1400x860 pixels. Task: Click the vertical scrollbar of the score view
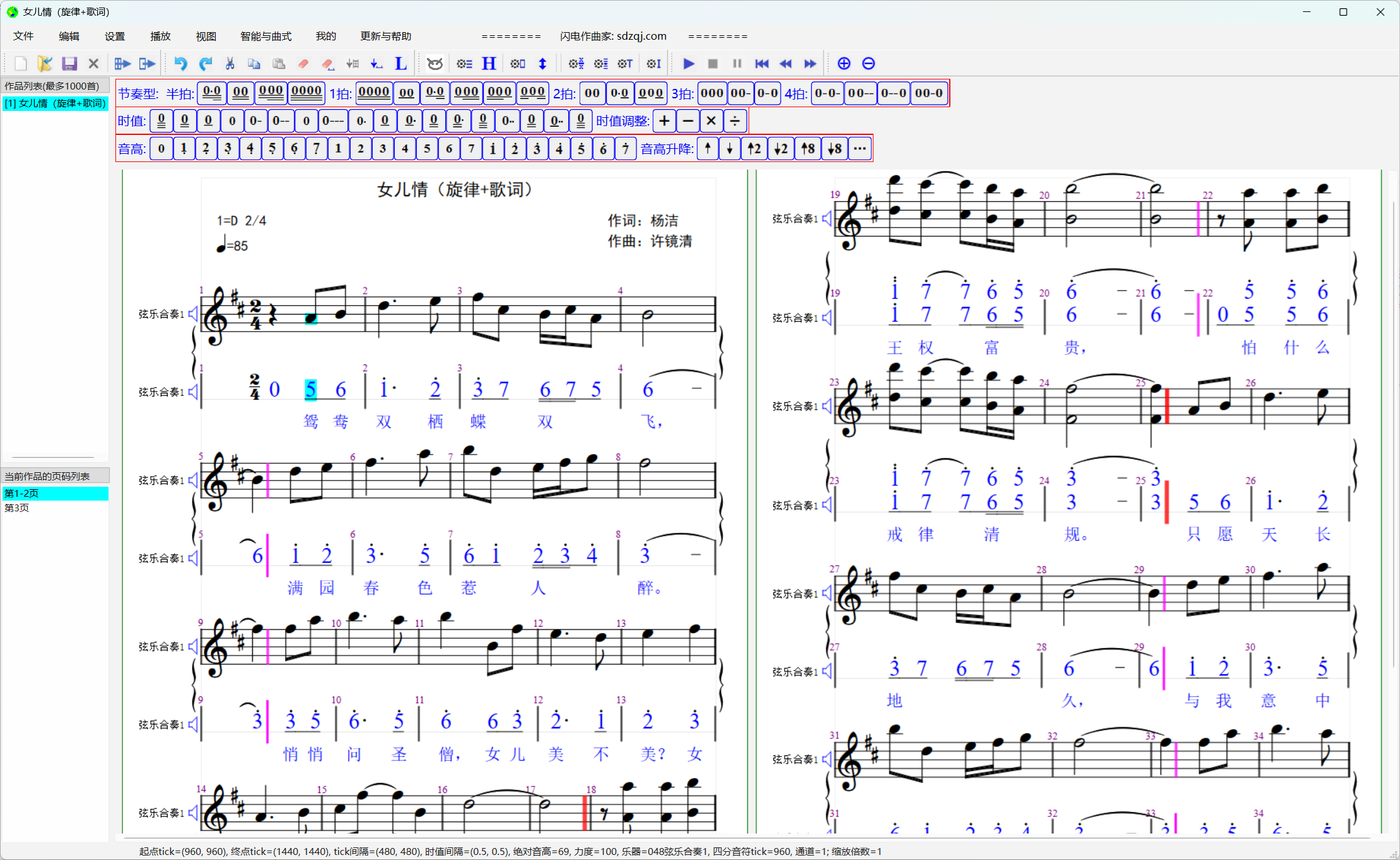click(x=1395, y=435)
